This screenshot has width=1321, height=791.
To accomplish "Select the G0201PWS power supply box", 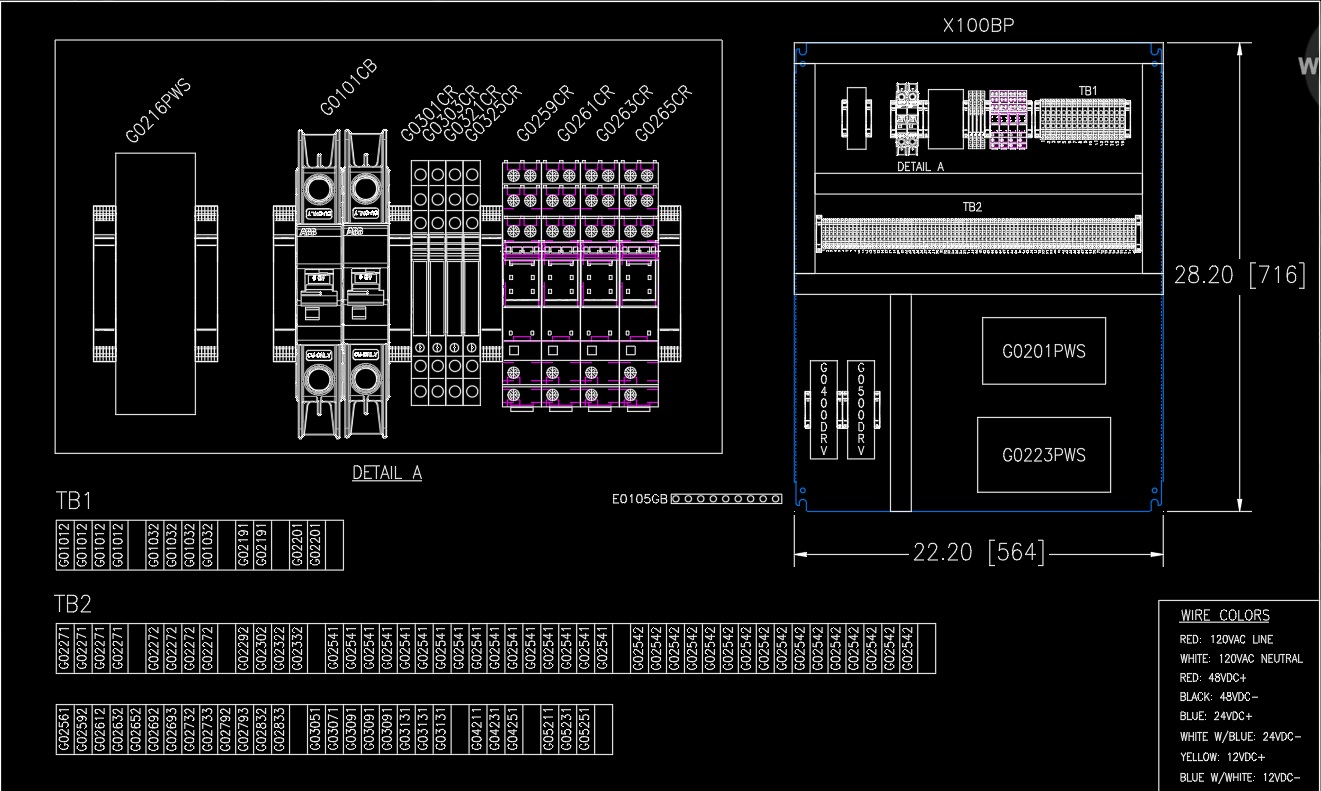I will coord(1043,351).
